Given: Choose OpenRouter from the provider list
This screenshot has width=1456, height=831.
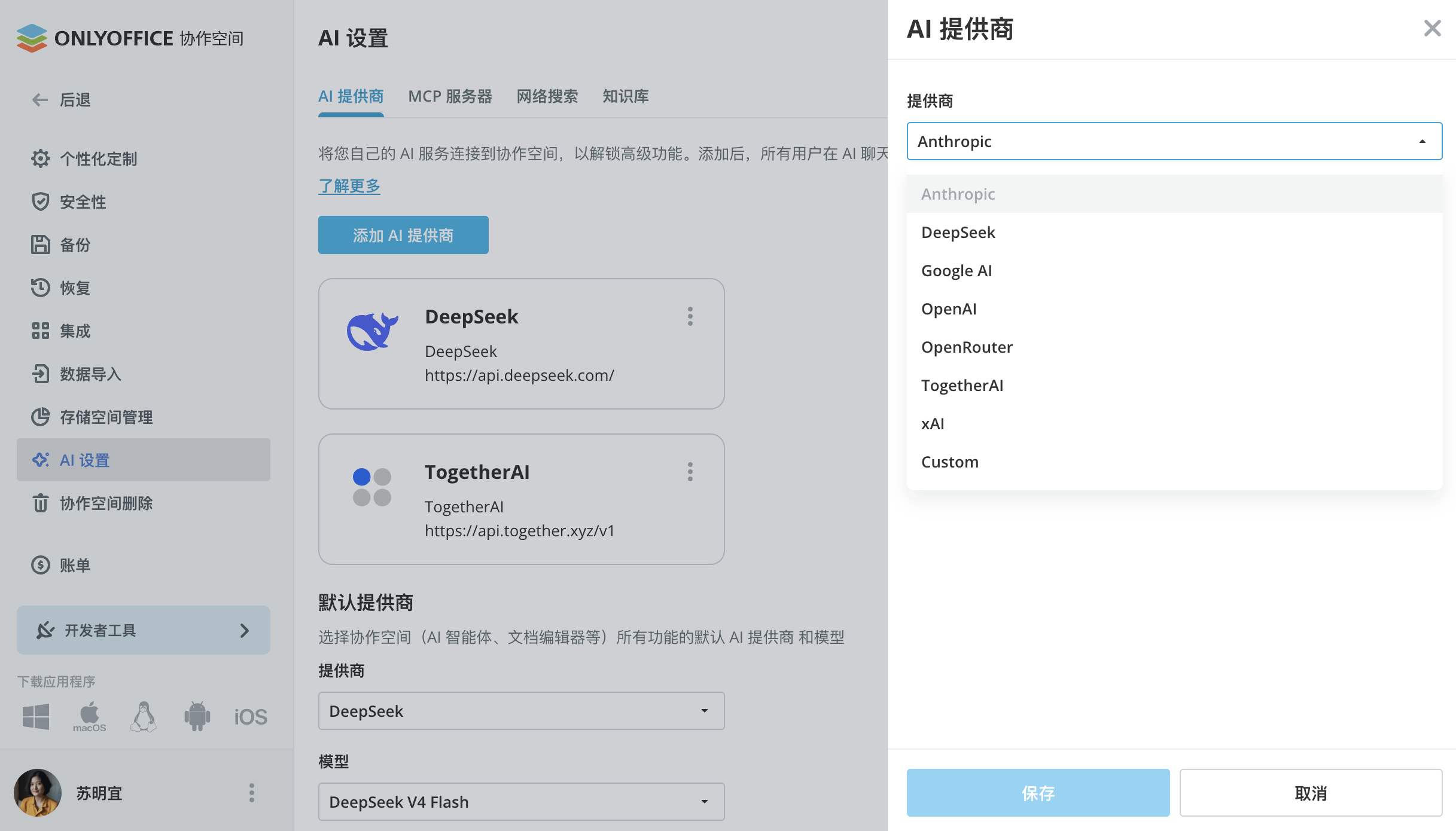Looking at the screenshot, I should click(1174, 347).
